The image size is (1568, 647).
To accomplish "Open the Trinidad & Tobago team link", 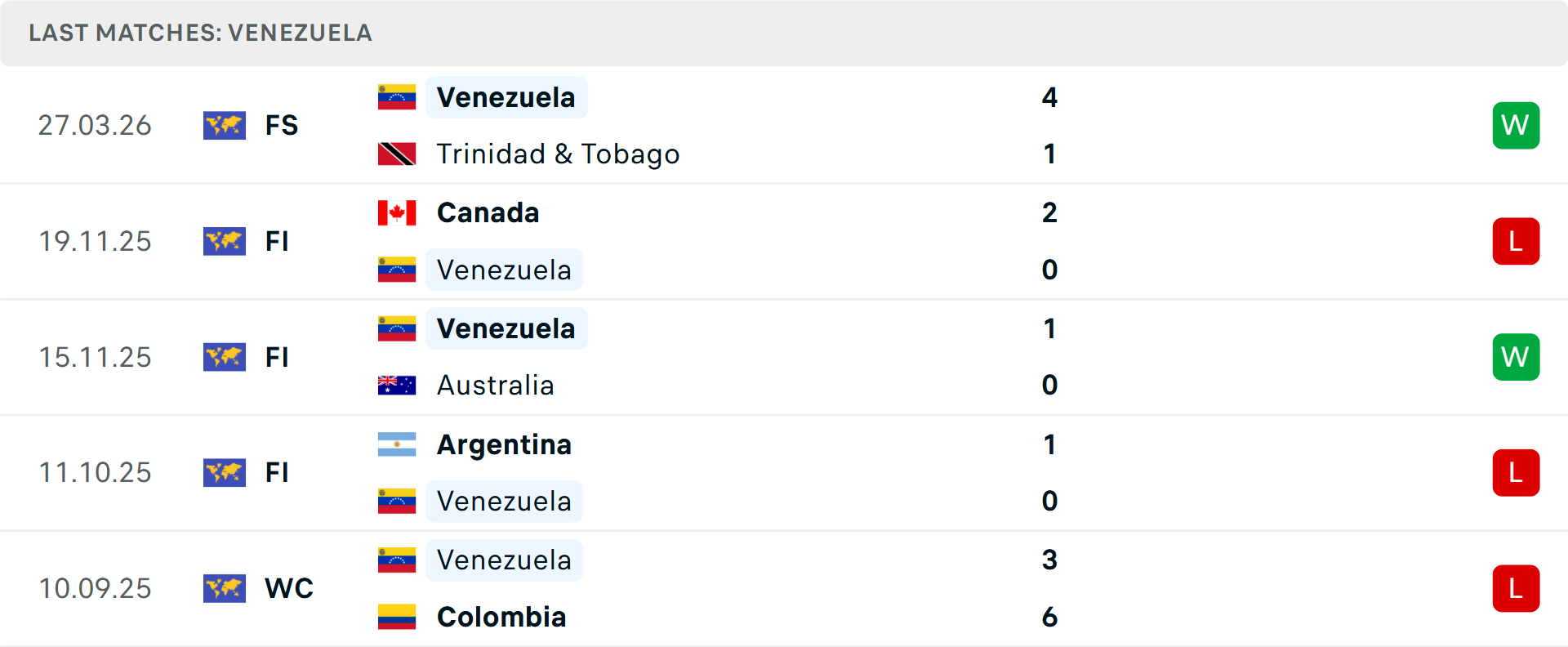I will (558, 154).
